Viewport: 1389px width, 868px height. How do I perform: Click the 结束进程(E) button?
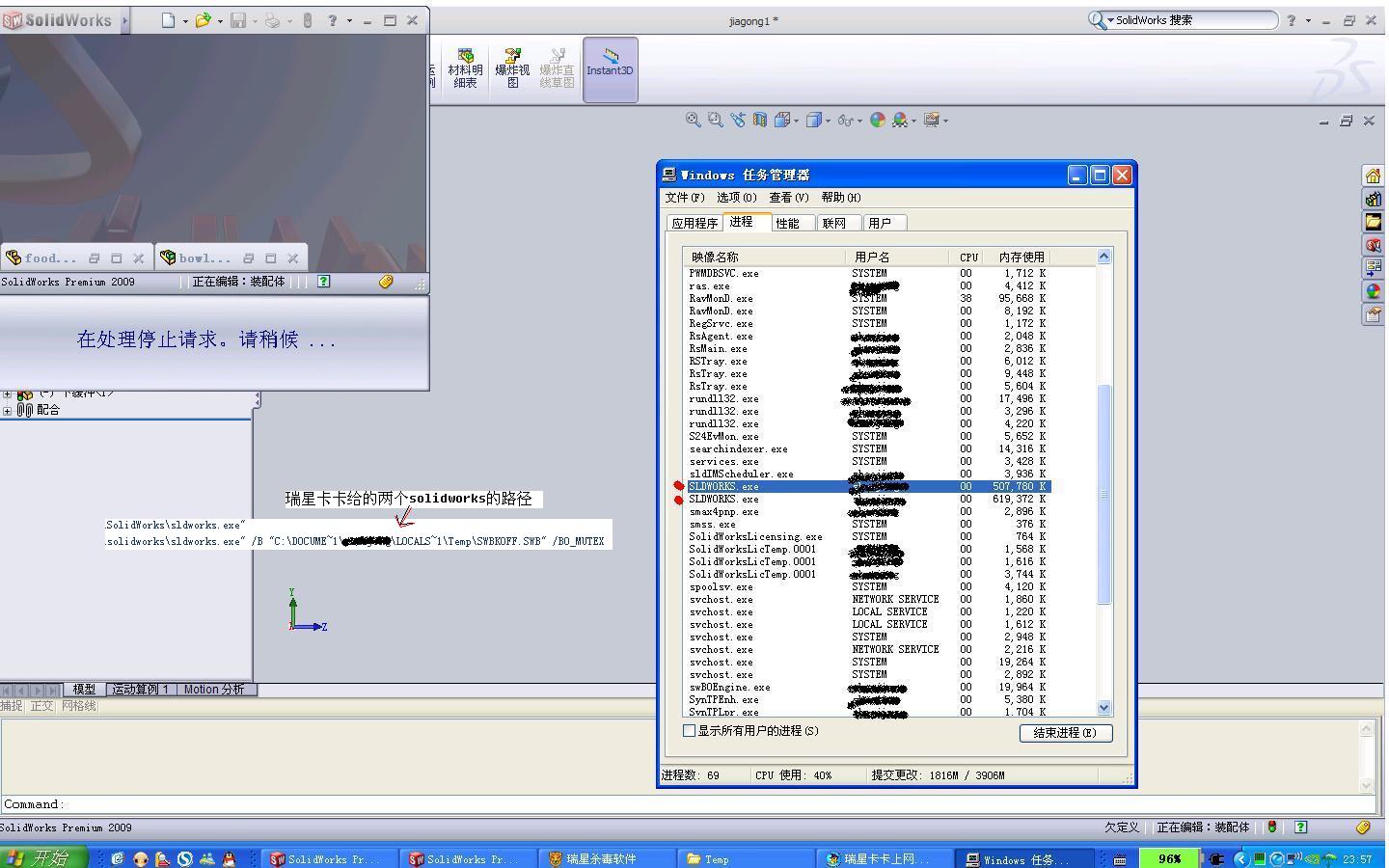(1065, 733)
